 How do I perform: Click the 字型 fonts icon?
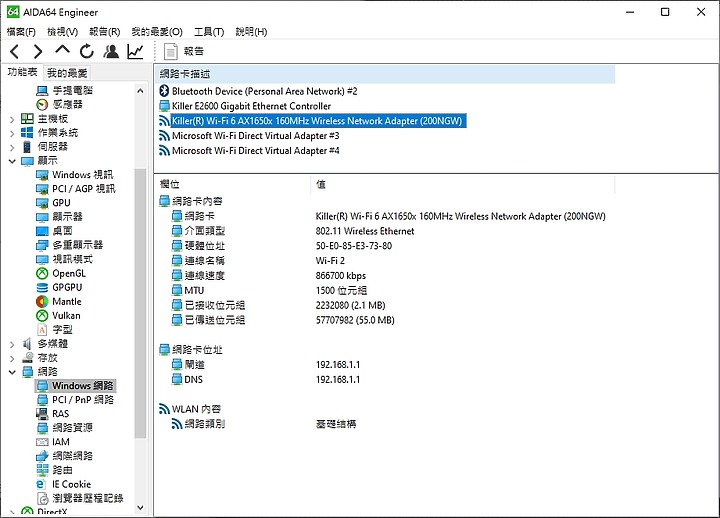pos(42,330)
